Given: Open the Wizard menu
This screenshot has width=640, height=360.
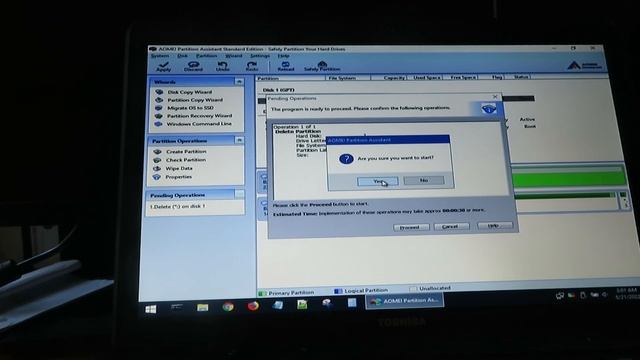Looking at the screenshot, I should tap(233, 56).
